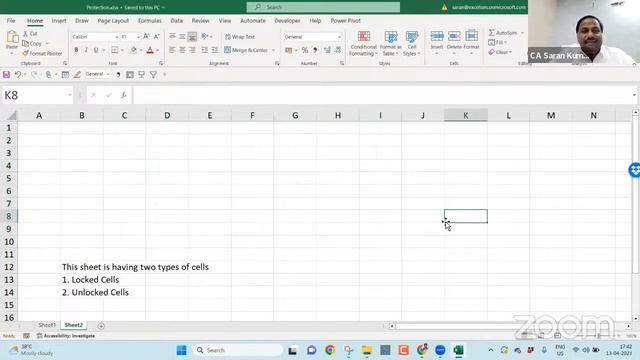Image resolution: width=640 pixels, height=360 pixels.
Task: Toggle Center horizontal alignment
Action: pyautogui.click(x=182, y=50)
